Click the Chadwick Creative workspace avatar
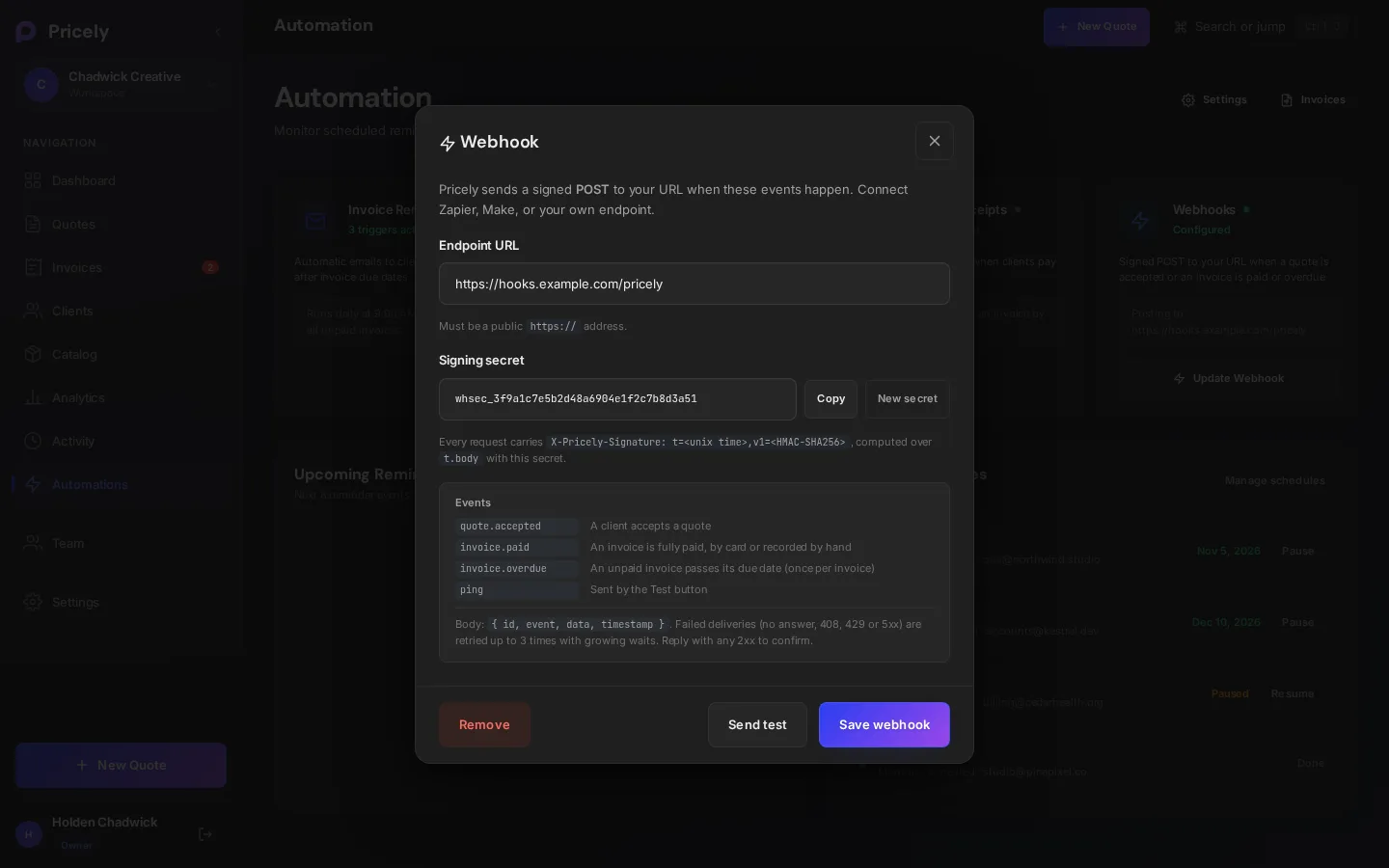The width and height of the screenshot is (1389, 868). click(x=41, y=85)
